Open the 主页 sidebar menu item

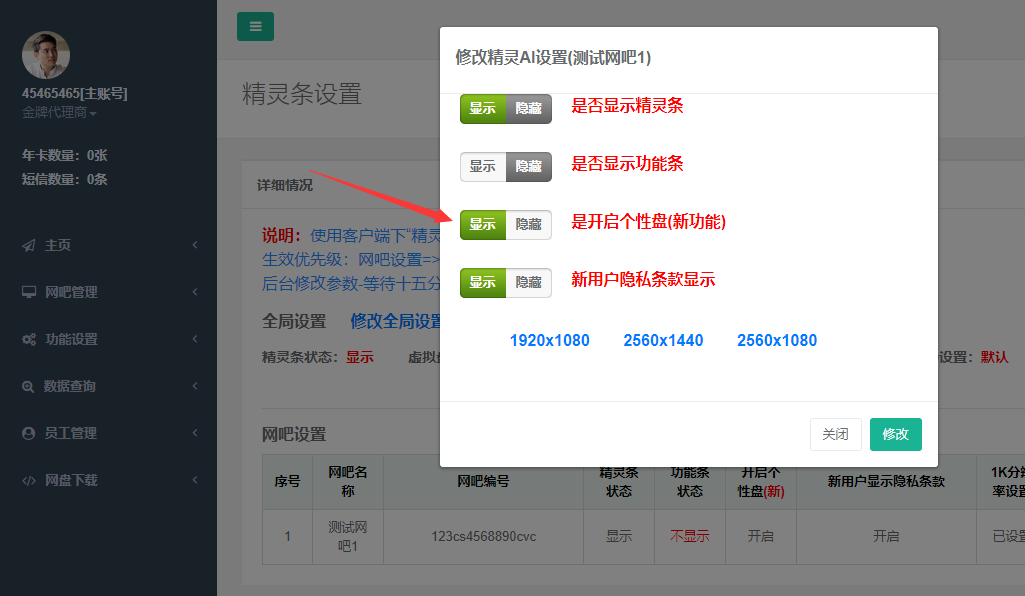[109, 245]
